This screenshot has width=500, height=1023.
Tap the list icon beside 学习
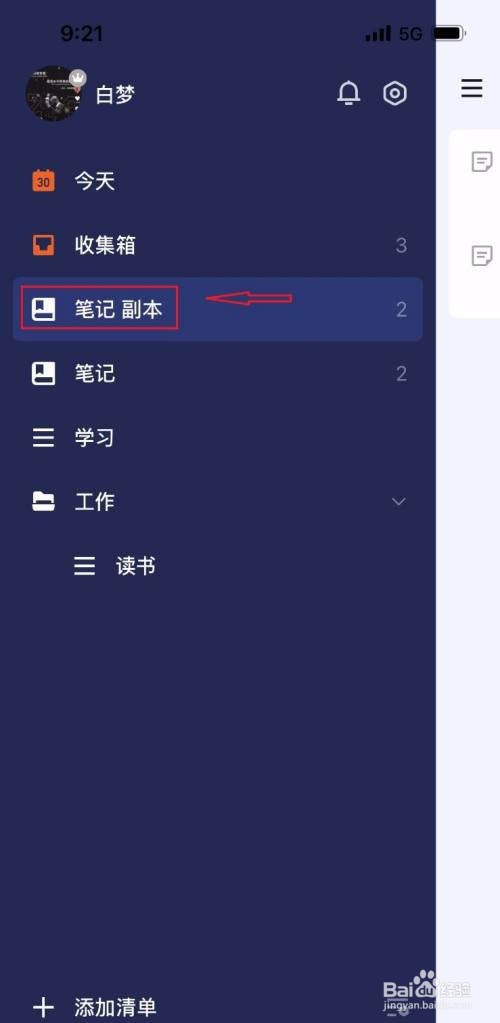click(44, 438)
